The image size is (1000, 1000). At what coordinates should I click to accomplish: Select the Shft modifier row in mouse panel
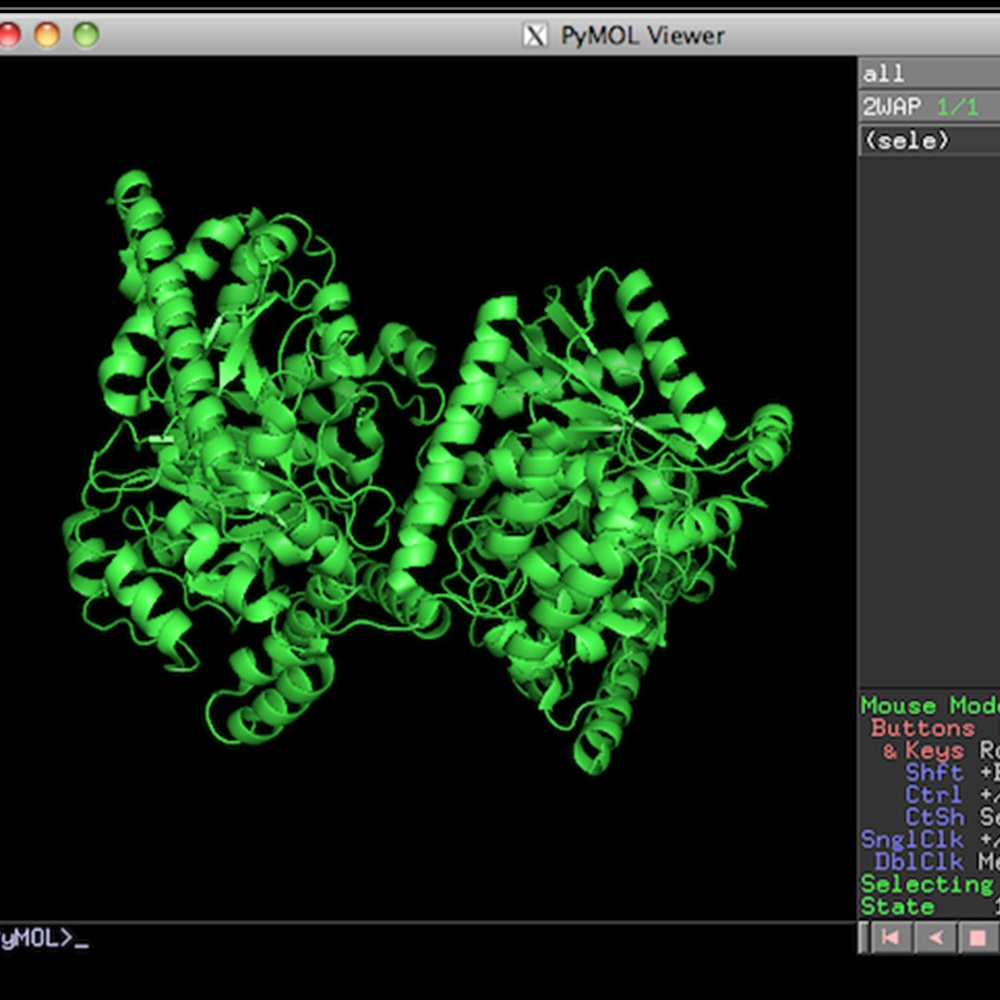click(x=933, y=772)
